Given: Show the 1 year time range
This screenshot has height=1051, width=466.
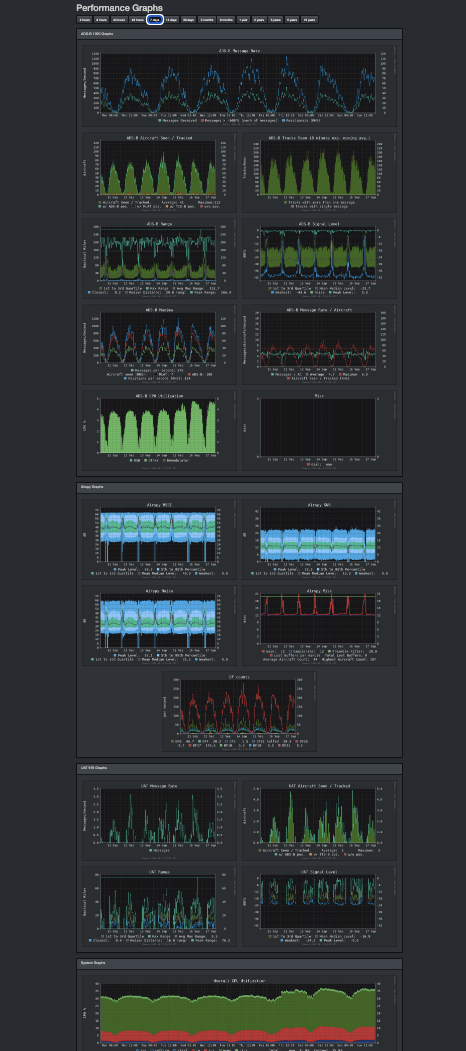Looking at the screenshot, I should click(x=244, y=20).
